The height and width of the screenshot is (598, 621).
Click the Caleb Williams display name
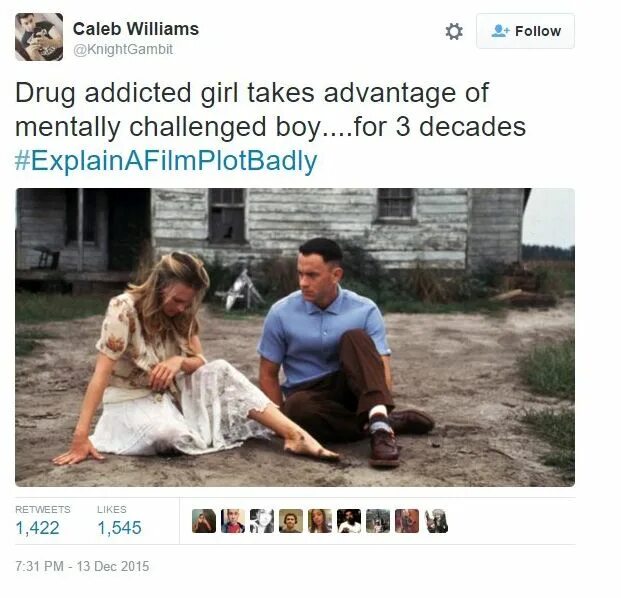[x=136, y=29]
